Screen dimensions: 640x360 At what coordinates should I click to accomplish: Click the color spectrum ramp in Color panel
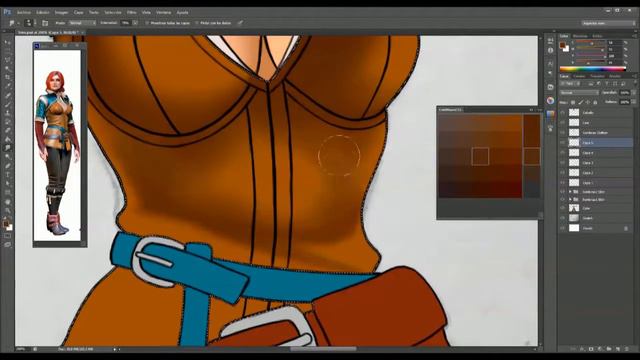(x=592, y=69)
